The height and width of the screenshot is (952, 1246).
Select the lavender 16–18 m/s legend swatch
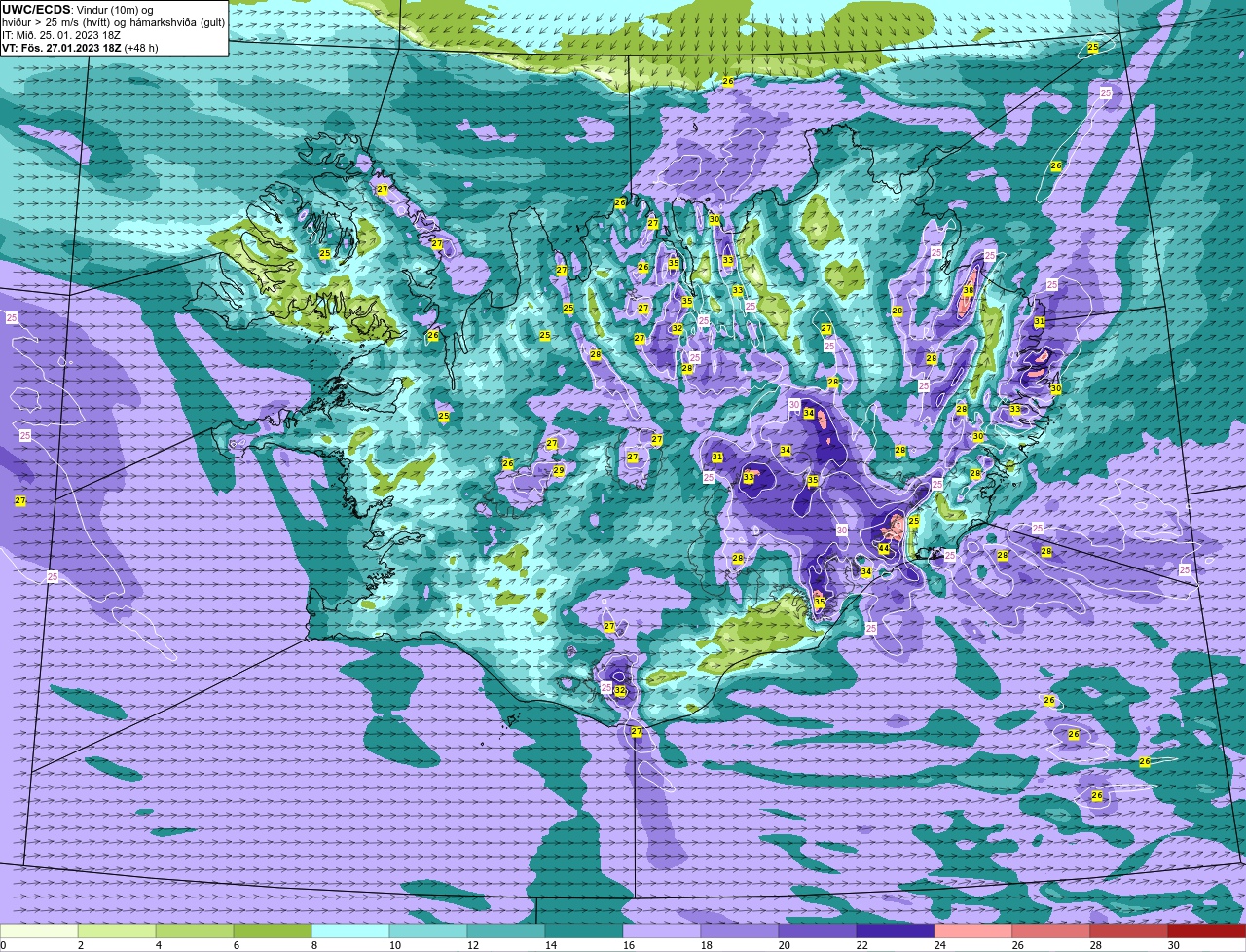tap(662, 932)
